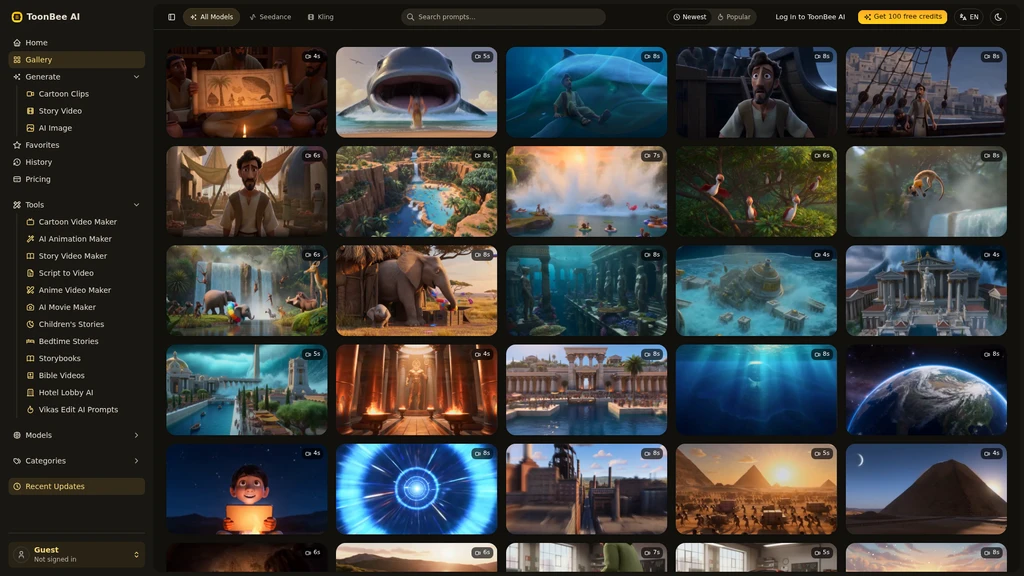1024x576 pixels.
Task: Toggle the sidebar panel icon
Action: pos(171,17)
